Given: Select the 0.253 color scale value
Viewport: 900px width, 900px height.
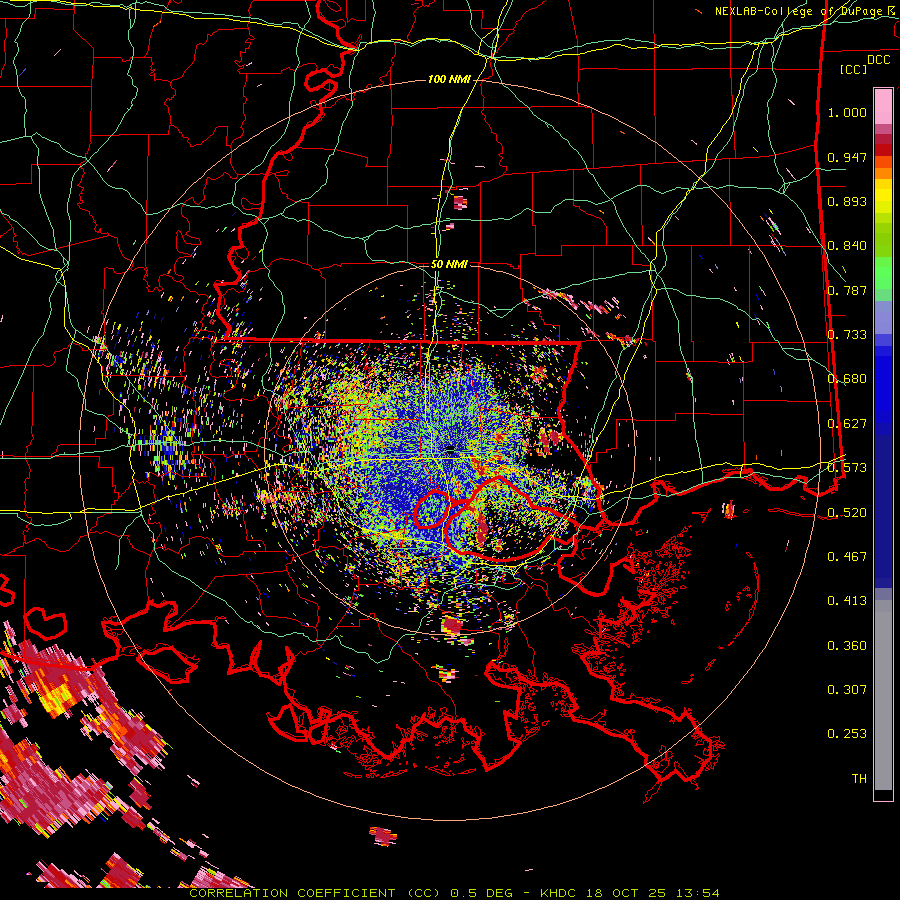Looking at the screenshot, I should click(x=847, y=734).
